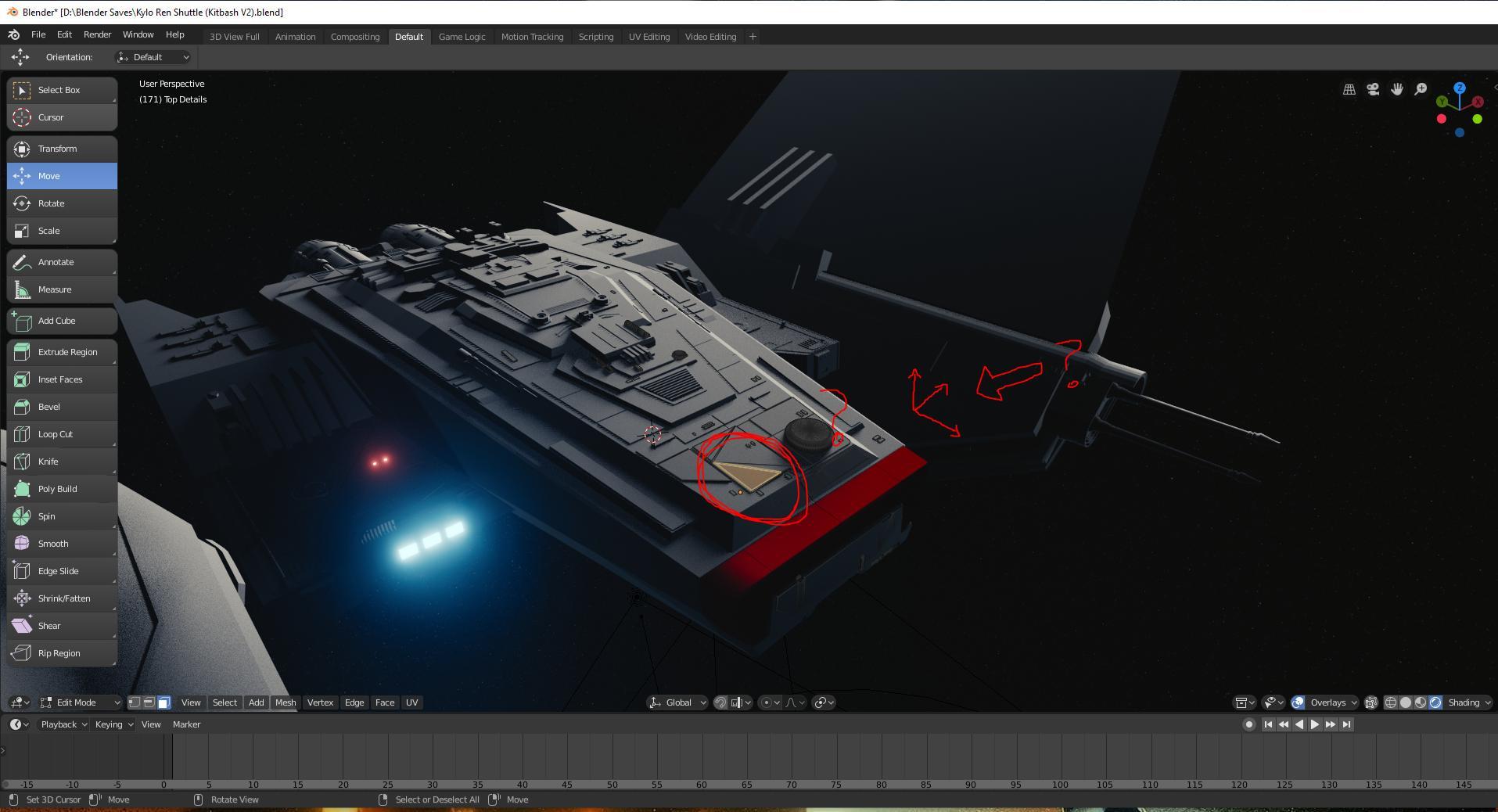Activate the Loop Cut tool

click(x=62, y=434)
